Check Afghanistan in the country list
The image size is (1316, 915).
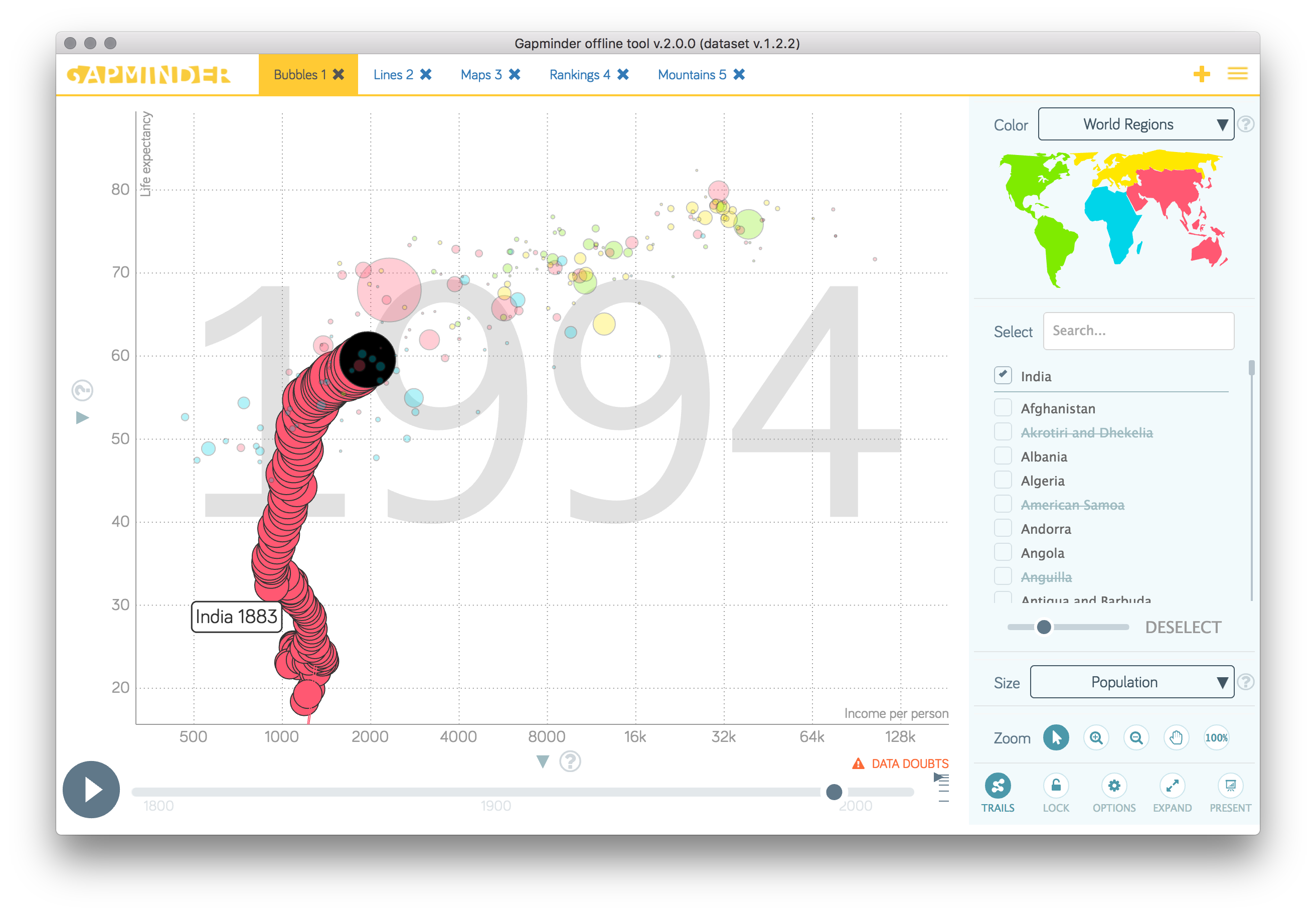point(1003,407)
